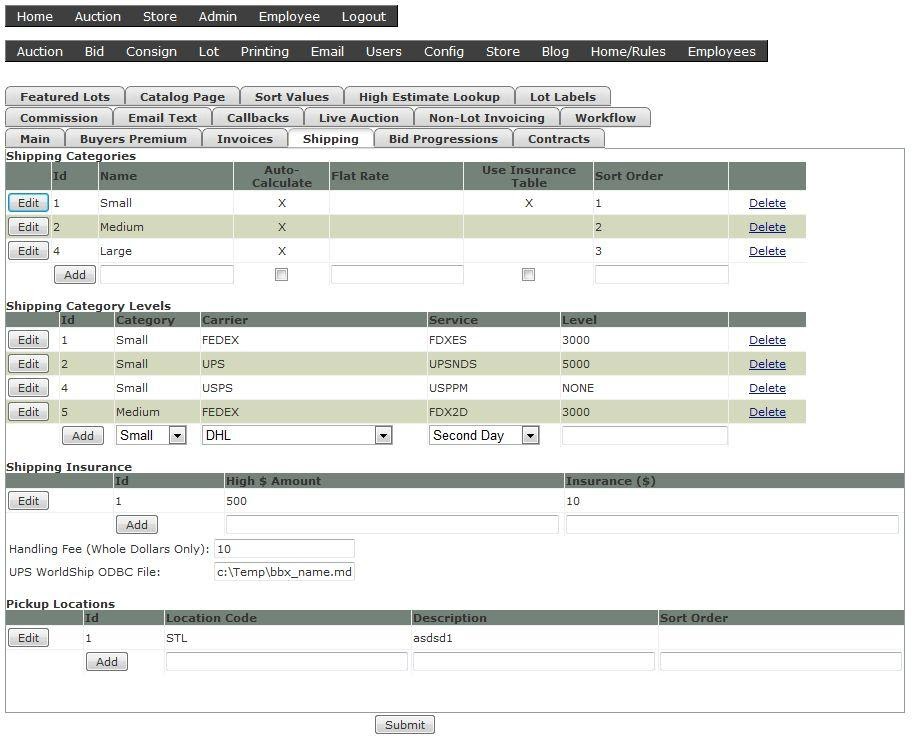Open the top Store menu beside Admin
The height and width of the screenshot is (738, 917).
pos(160,16)
